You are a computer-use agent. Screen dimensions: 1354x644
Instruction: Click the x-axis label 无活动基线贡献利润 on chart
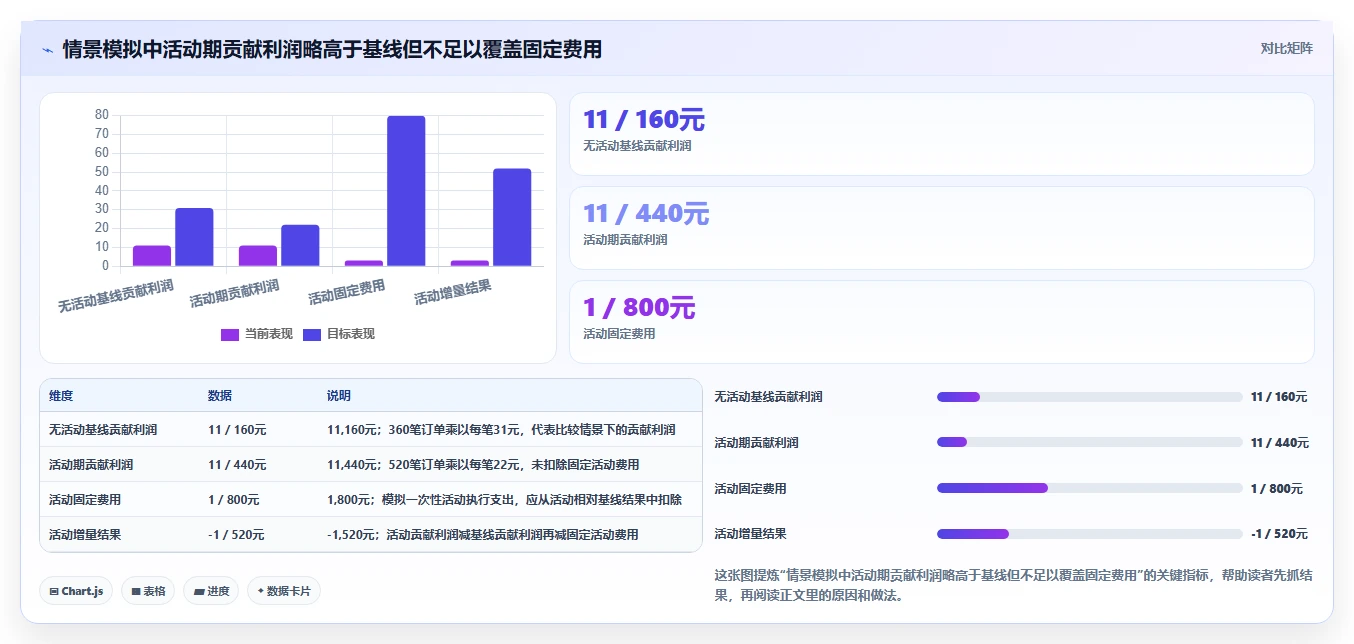117,296
